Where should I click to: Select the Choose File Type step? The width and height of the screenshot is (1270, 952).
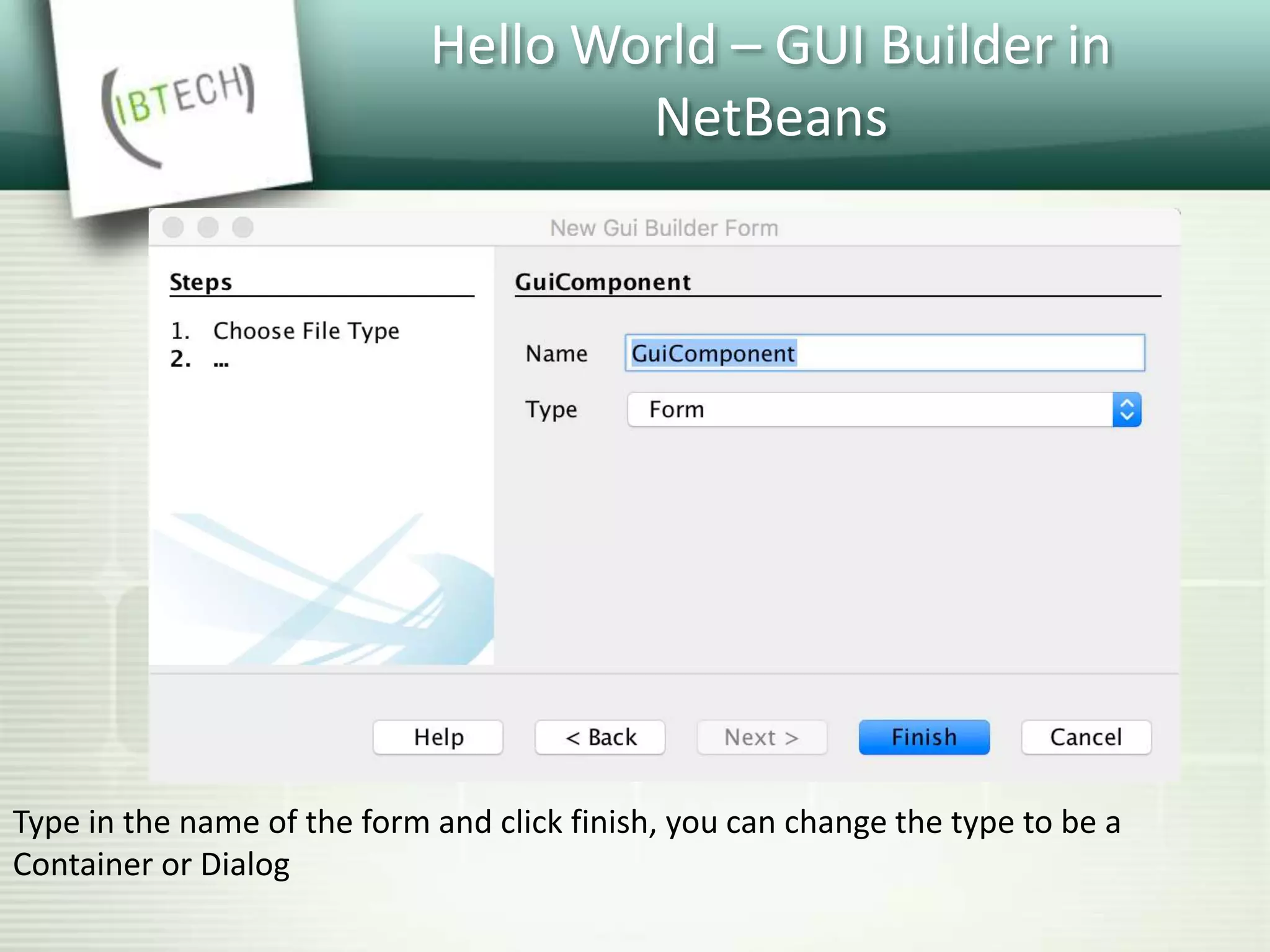pos(306,331)
